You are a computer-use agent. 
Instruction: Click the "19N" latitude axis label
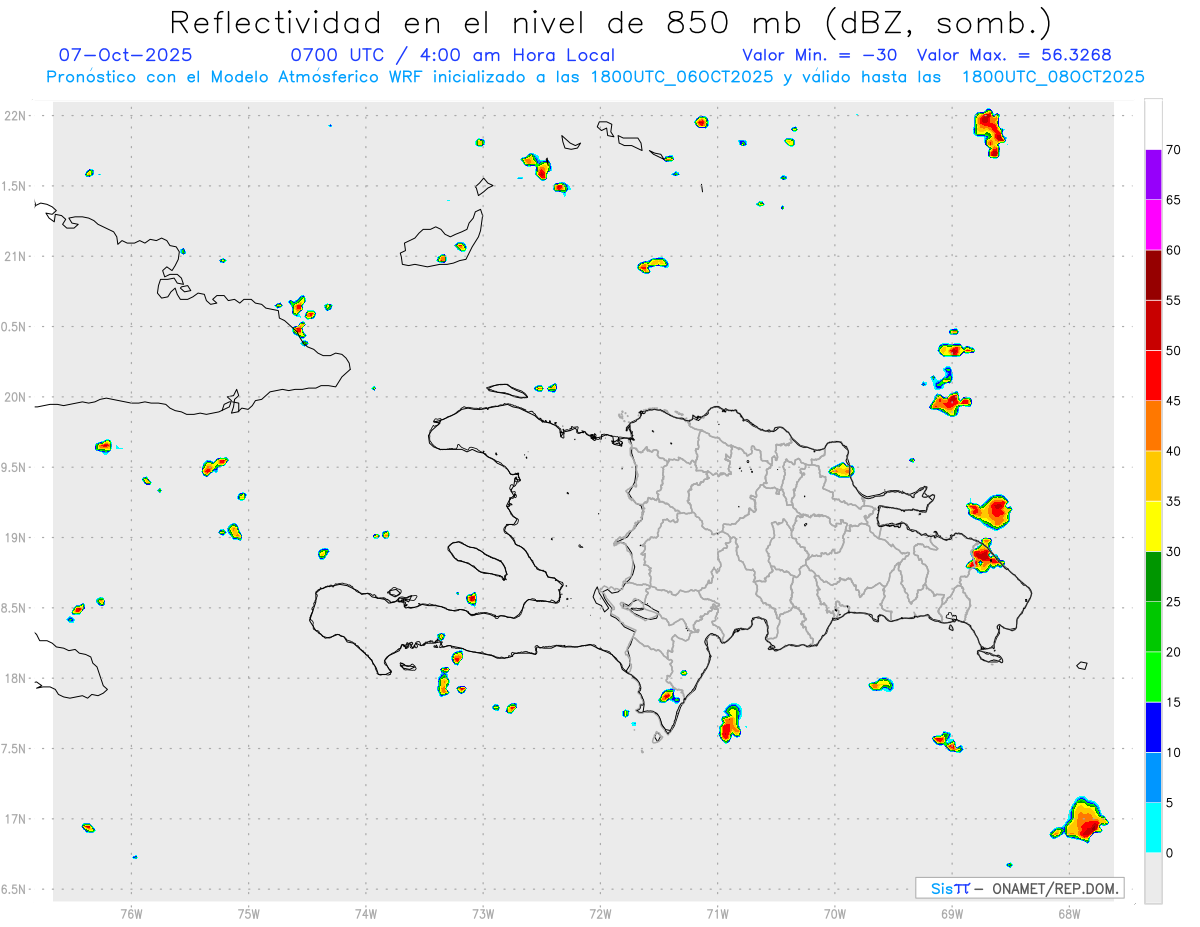[17, 537]
